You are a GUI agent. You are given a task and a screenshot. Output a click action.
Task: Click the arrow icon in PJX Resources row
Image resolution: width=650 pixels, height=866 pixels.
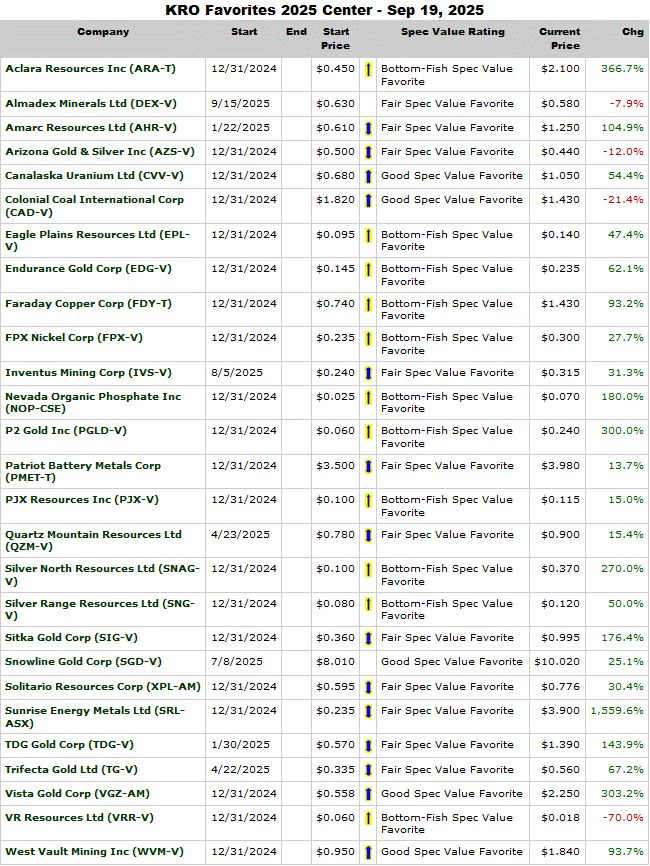(368, 500)
